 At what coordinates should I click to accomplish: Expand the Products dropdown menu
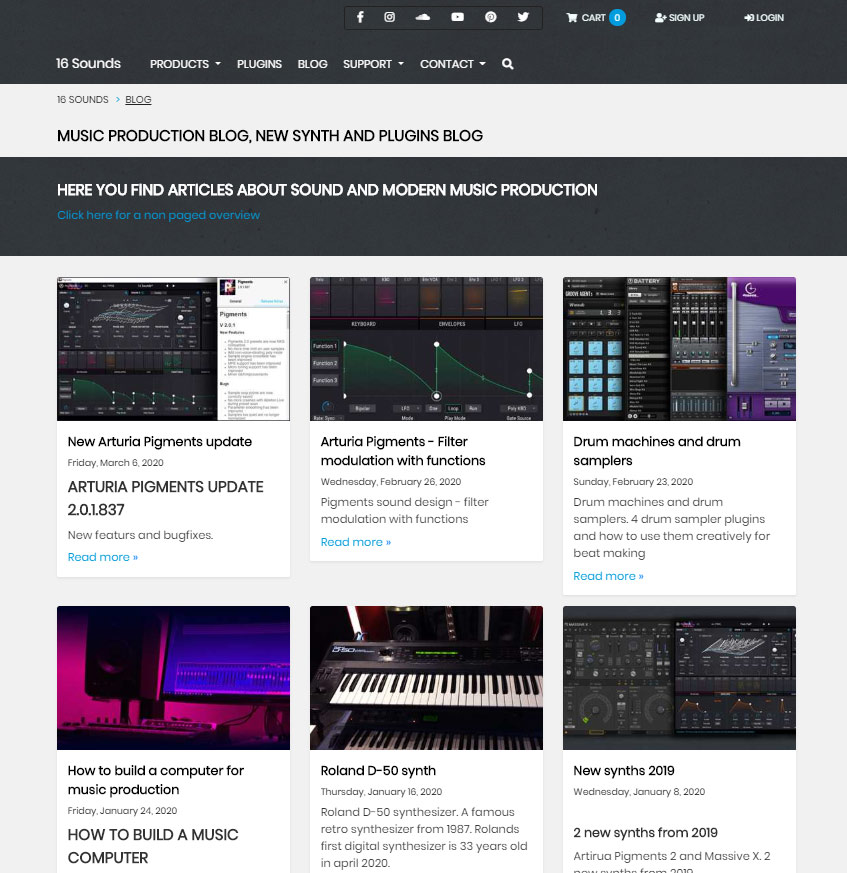click(185, 64)
